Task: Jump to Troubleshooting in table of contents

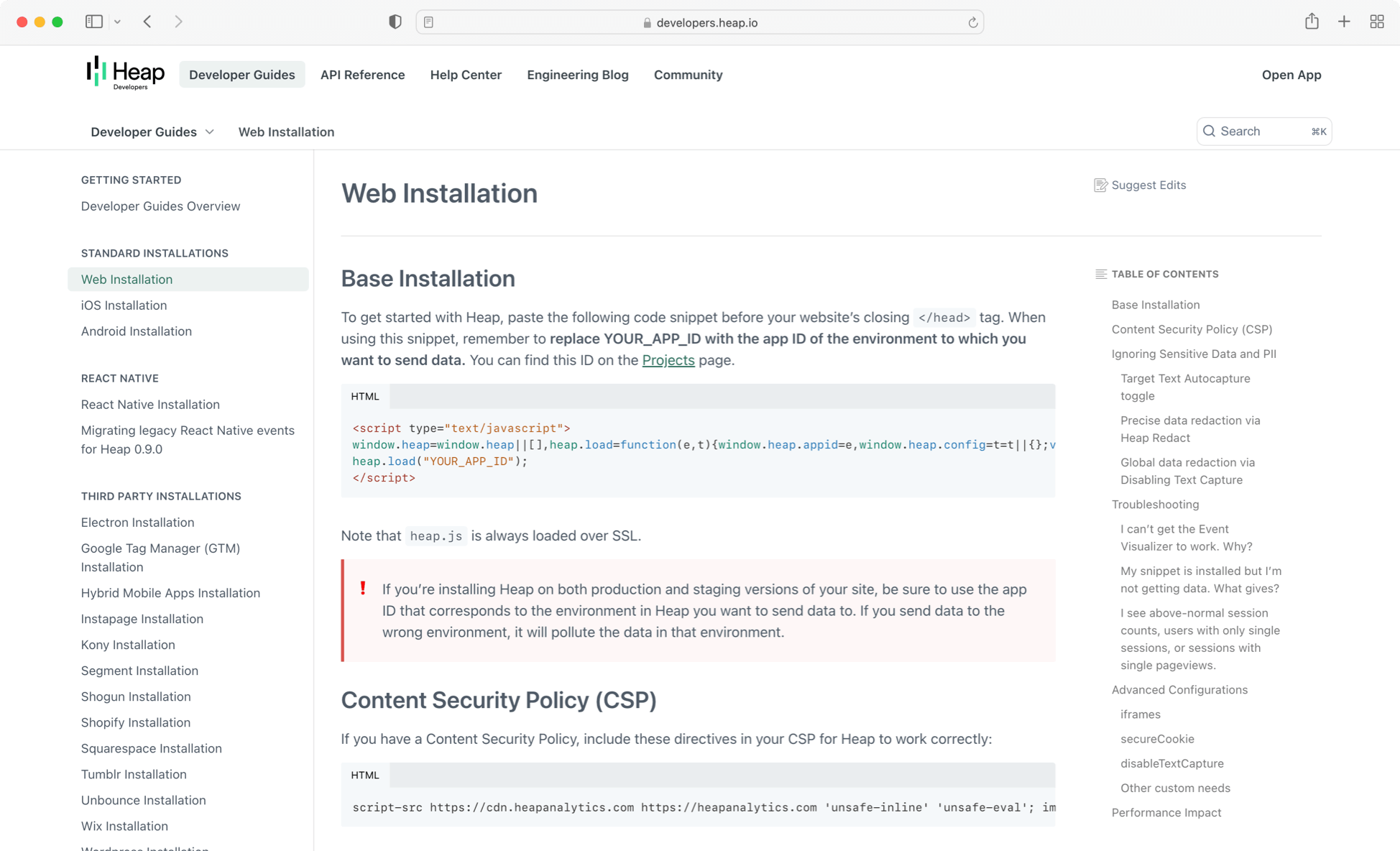Action: tap(1155, 505)
